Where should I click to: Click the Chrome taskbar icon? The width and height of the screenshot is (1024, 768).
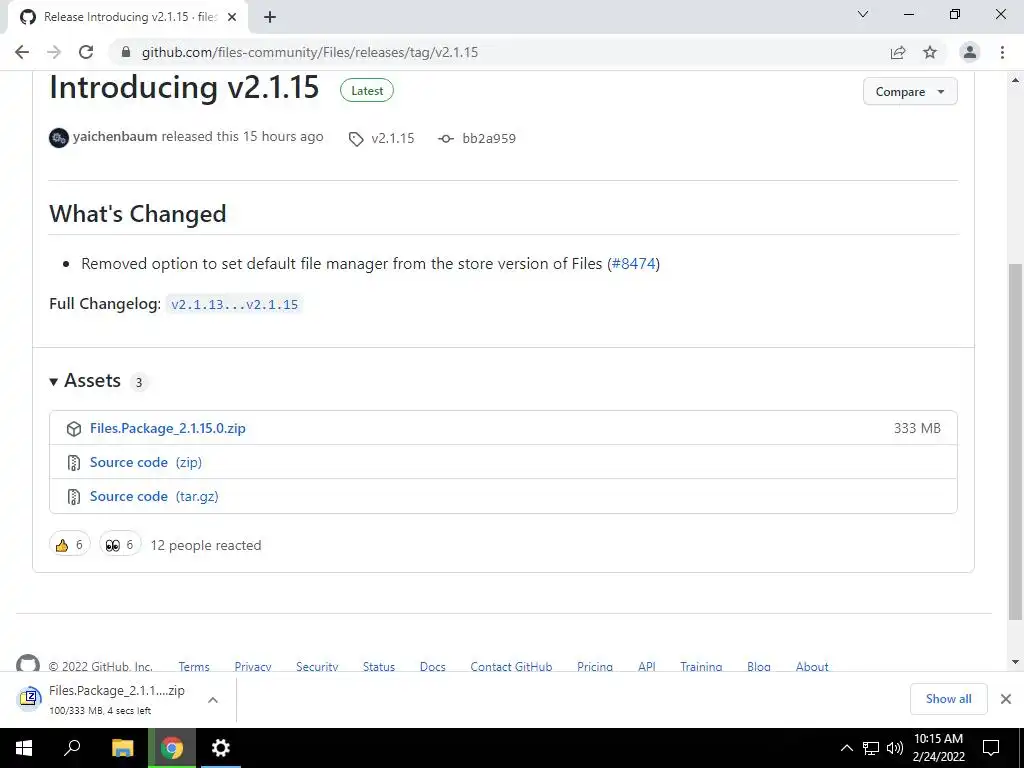pyautogui.click(x=172, y=748)
